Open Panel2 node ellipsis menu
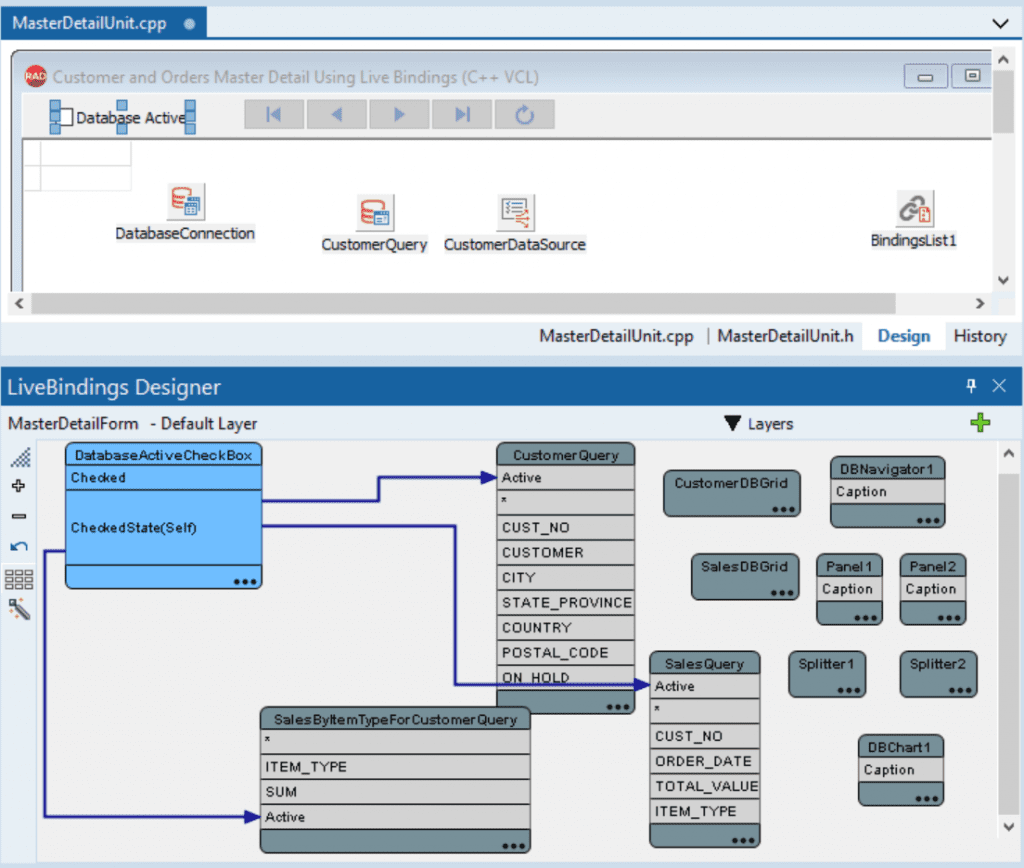This screenshot has width=1024, height=868. pos(949,618)
